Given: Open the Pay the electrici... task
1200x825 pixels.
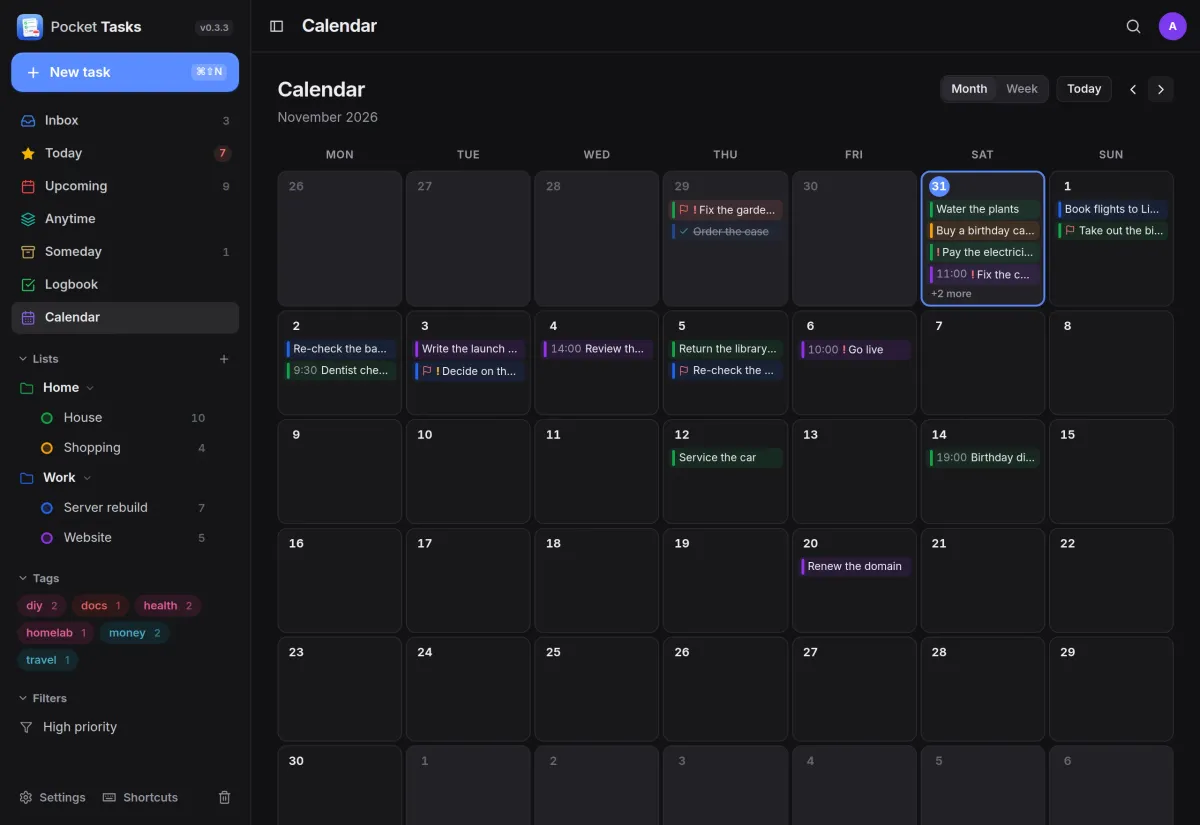Looking at the screenshot, I should click(984, 253).
